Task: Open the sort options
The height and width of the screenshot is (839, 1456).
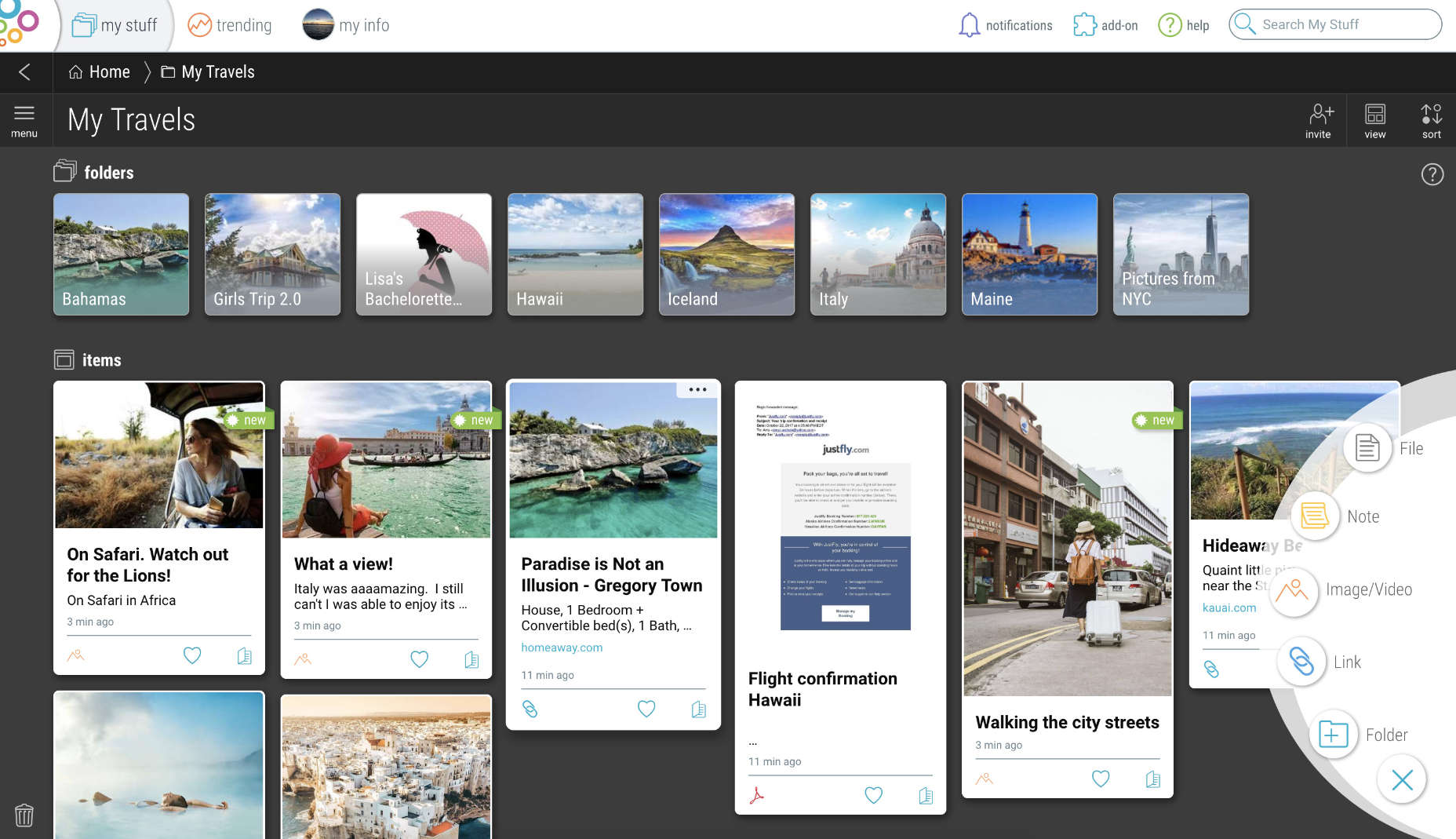Action: coord(1432,121)
